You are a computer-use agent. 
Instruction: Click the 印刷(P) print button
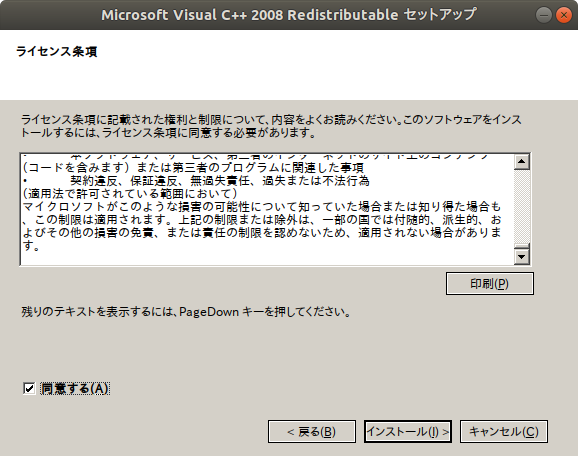click(x=490, y=283)
